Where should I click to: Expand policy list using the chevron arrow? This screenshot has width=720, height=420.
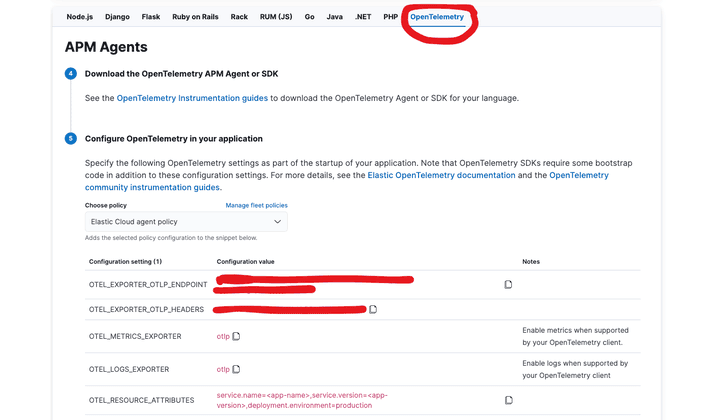point(277,221)
